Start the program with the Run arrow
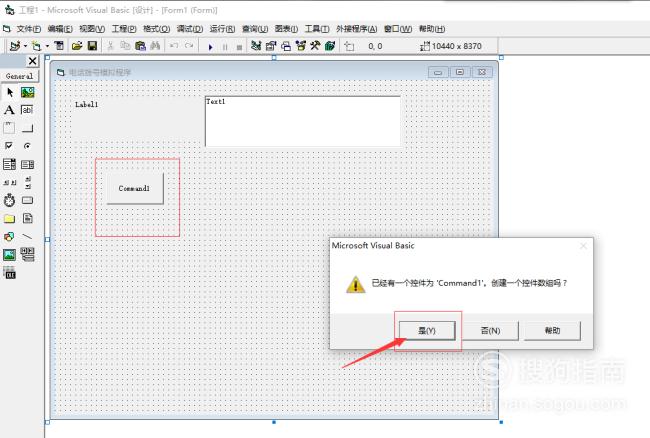Image resolution: width=650 pixels, height=438 pixels. click(x=211, y=47)
